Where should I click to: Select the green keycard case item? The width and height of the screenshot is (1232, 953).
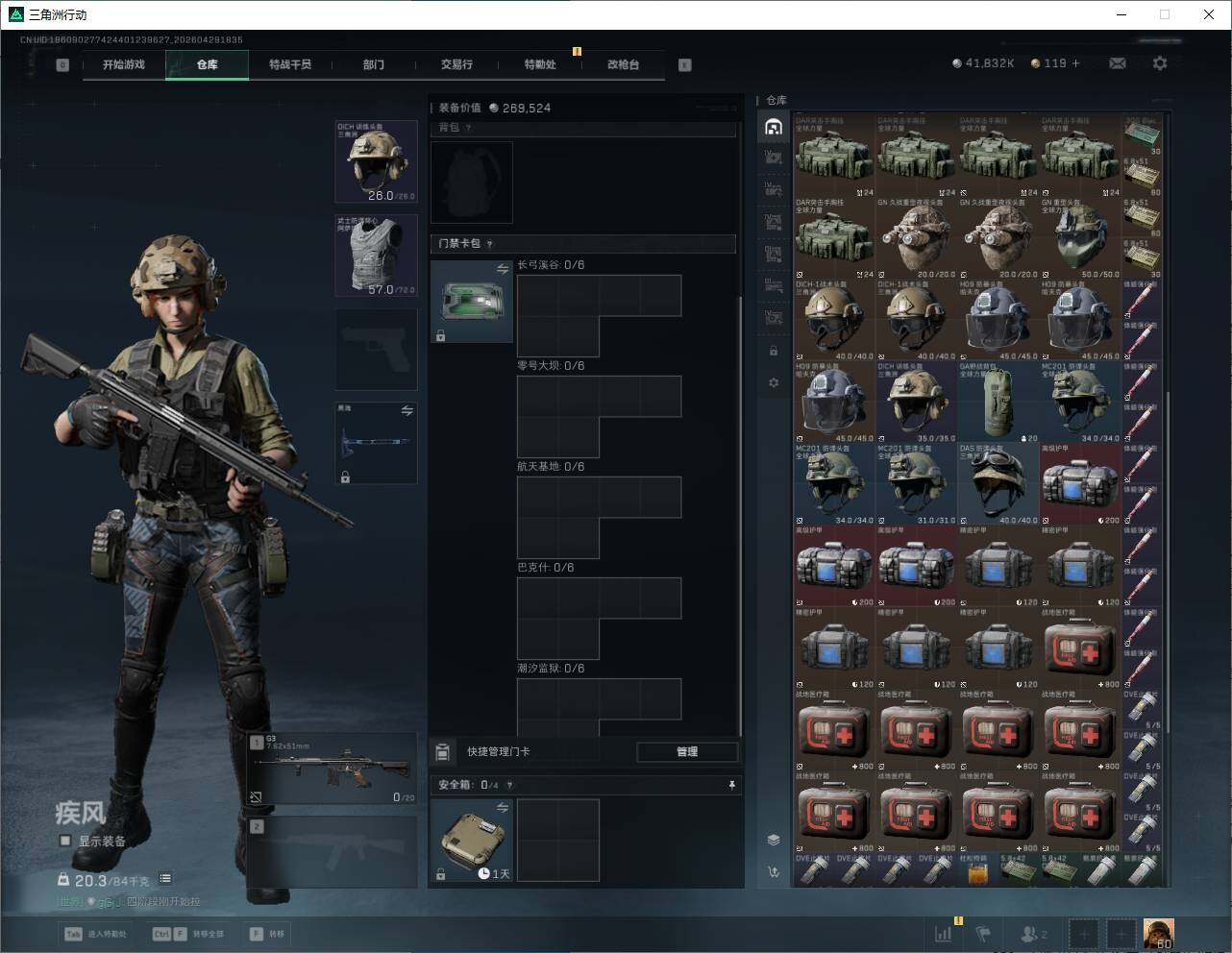click(x=472, y=302)
